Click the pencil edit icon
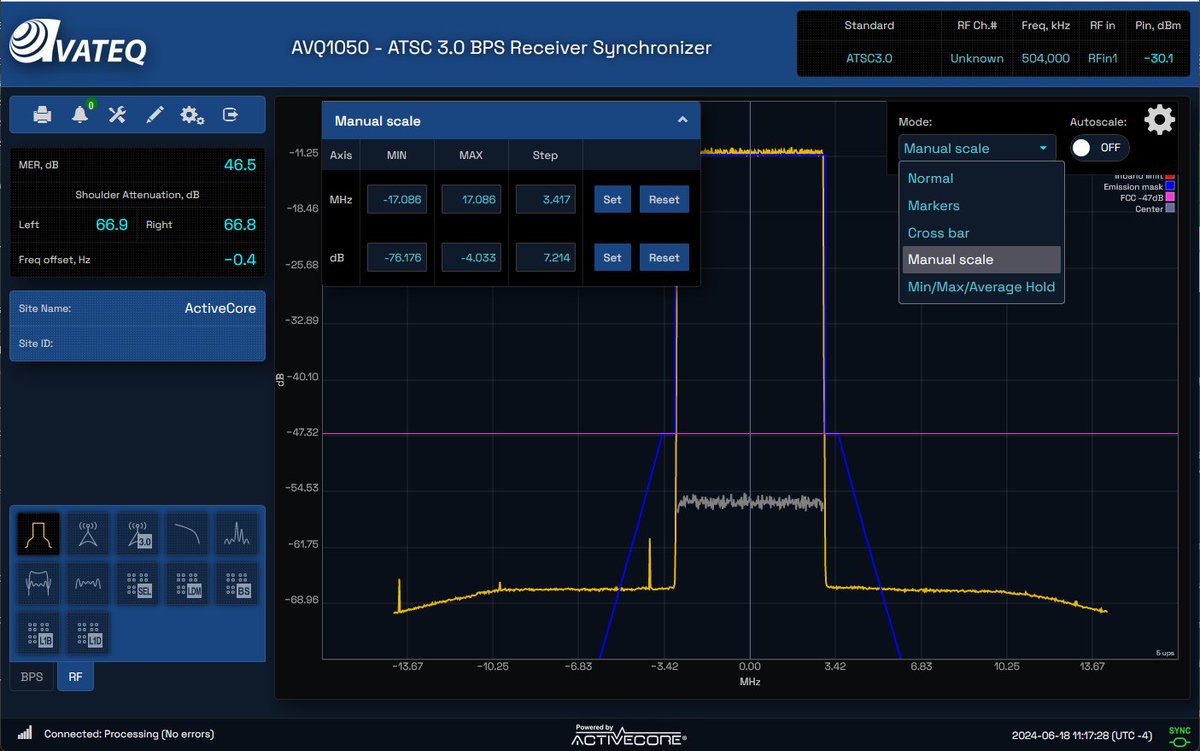 [x=154, y=115]
